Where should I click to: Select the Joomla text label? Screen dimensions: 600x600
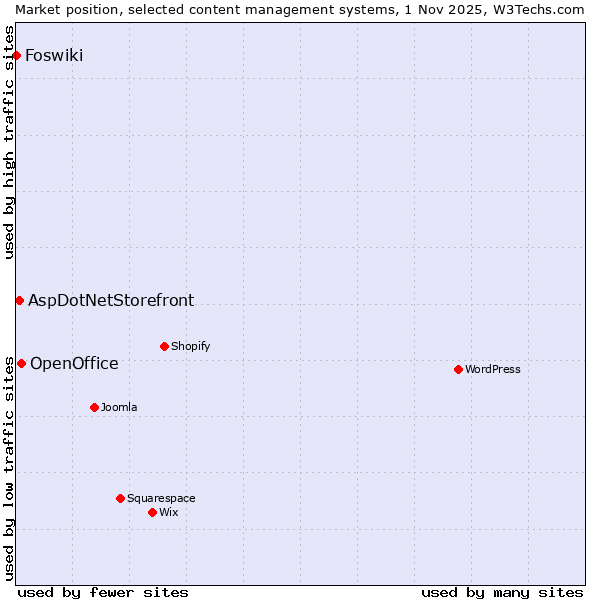pyautogui.click(x=119, y=407)
